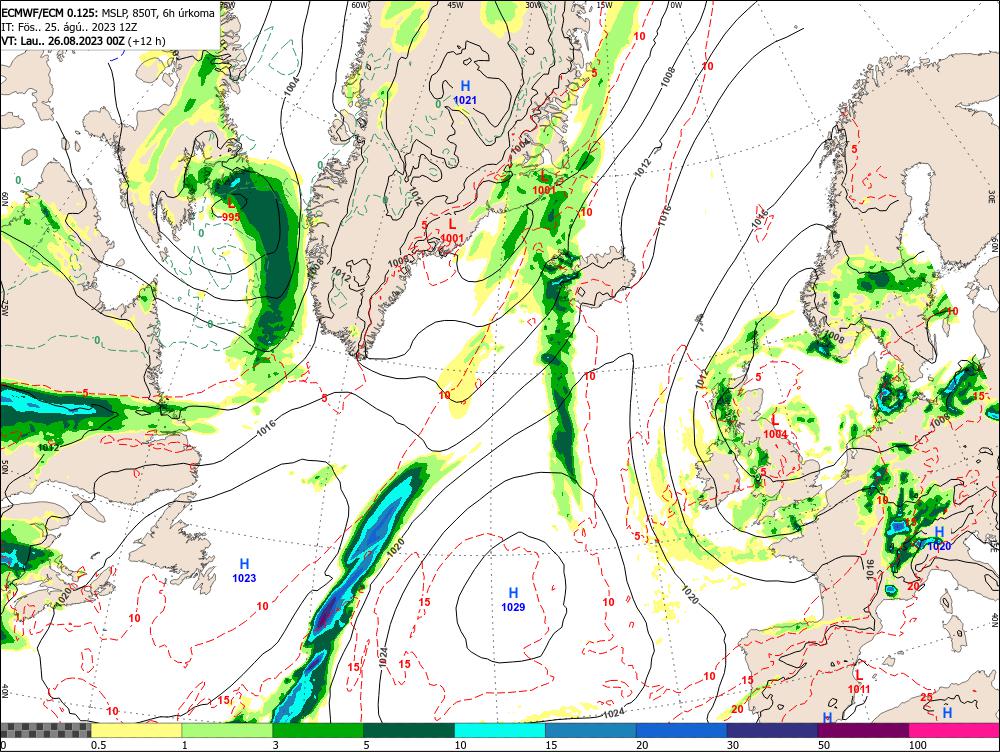
Task: Click the H 1020 high near the Alps
Action: click(x=939, y=539)
